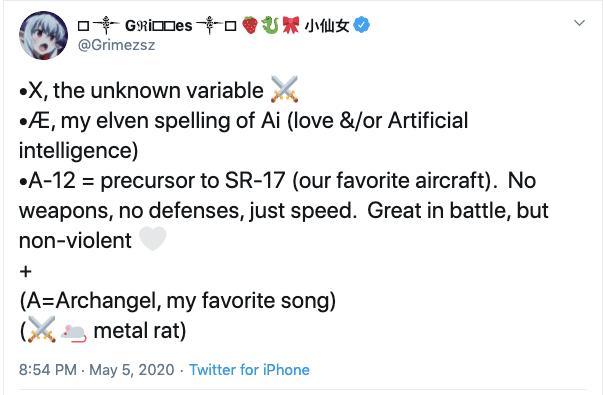The width and height of the screenshot is (604, 395).
Task: Click the 8:54 PM timestamp
Action: (x=48, y=370)
